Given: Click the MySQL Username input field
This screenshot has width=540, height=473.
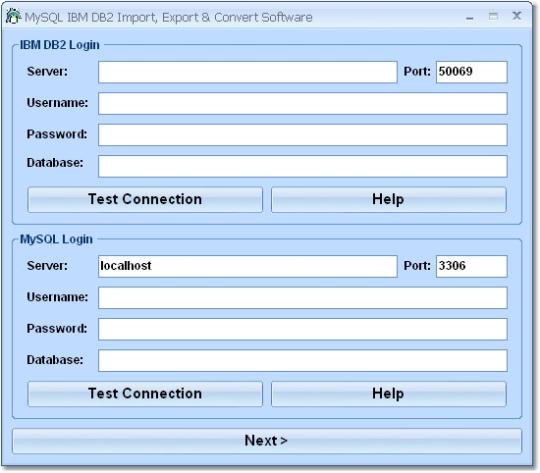Looking at the screenshot, I should [303, 298].
